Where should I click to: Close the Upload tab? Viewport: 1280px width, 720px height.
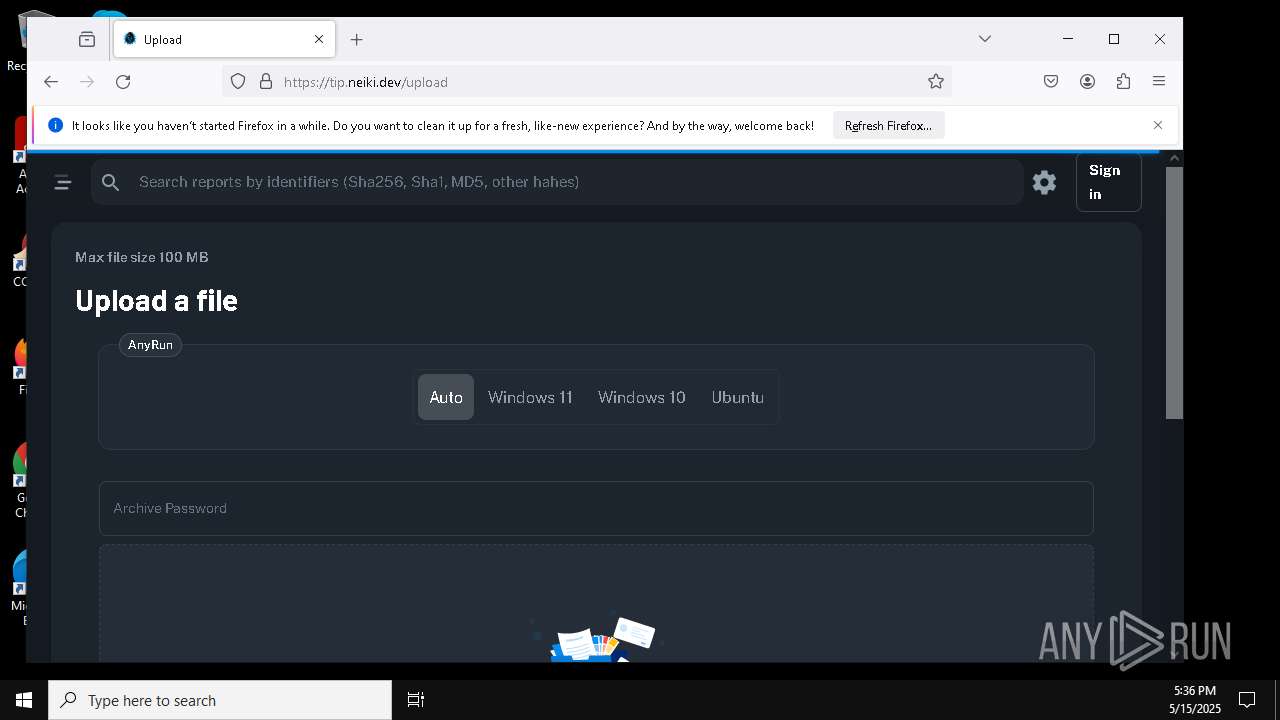point(319,39)
